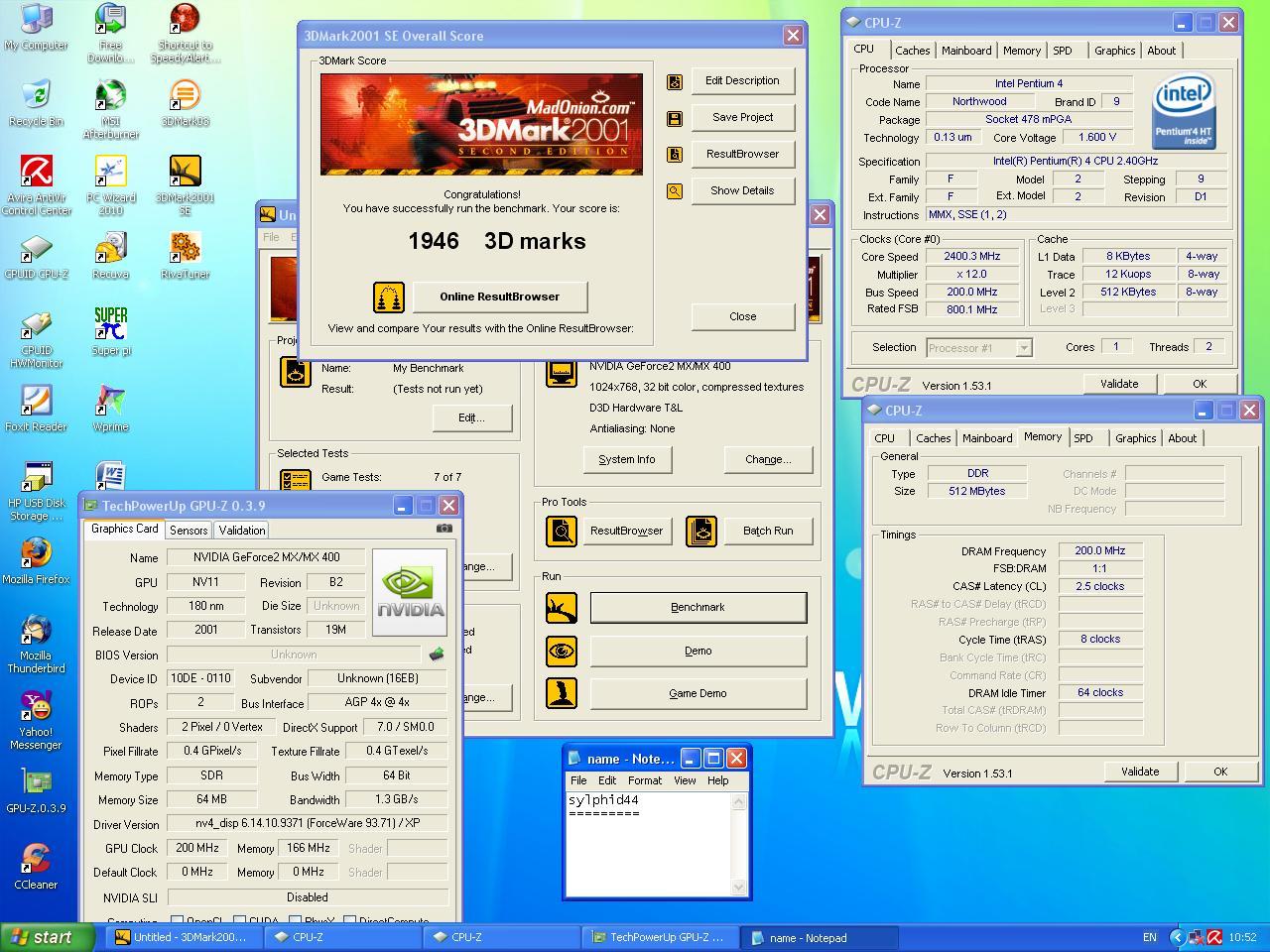Open Foxit Reader desktop icon
This screenshot has width=1270, height=952.
[x=37, y=409]
